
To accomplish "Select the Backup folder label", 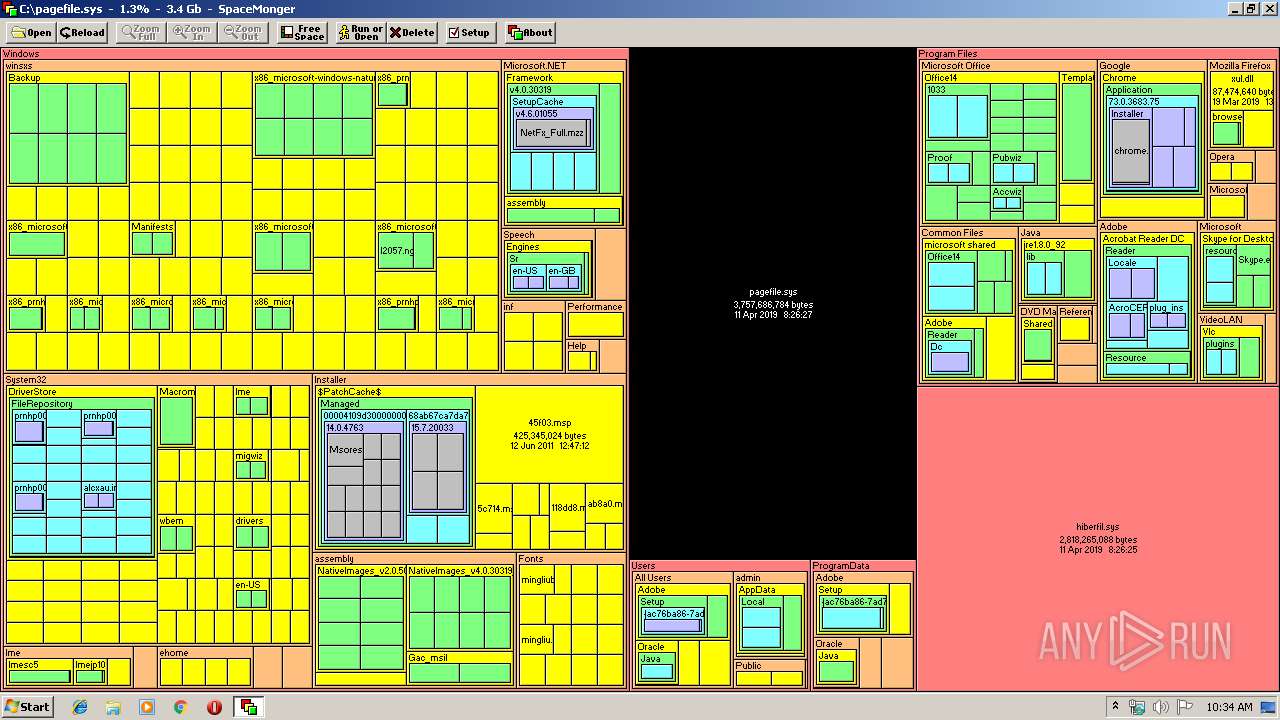I will click(x=24, y=78).
